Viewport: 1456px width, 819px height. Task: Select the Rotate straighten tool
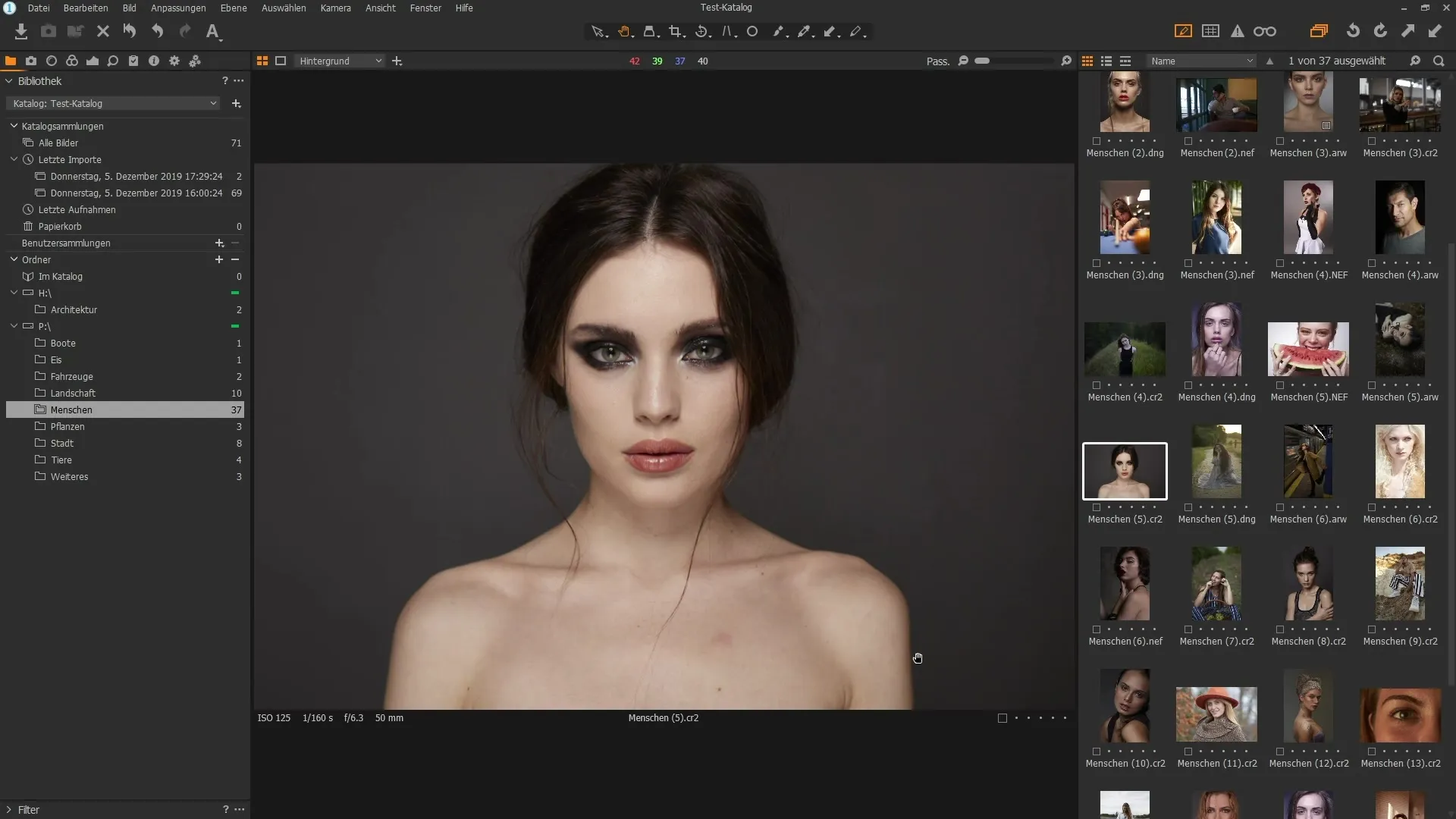[702, 31]
